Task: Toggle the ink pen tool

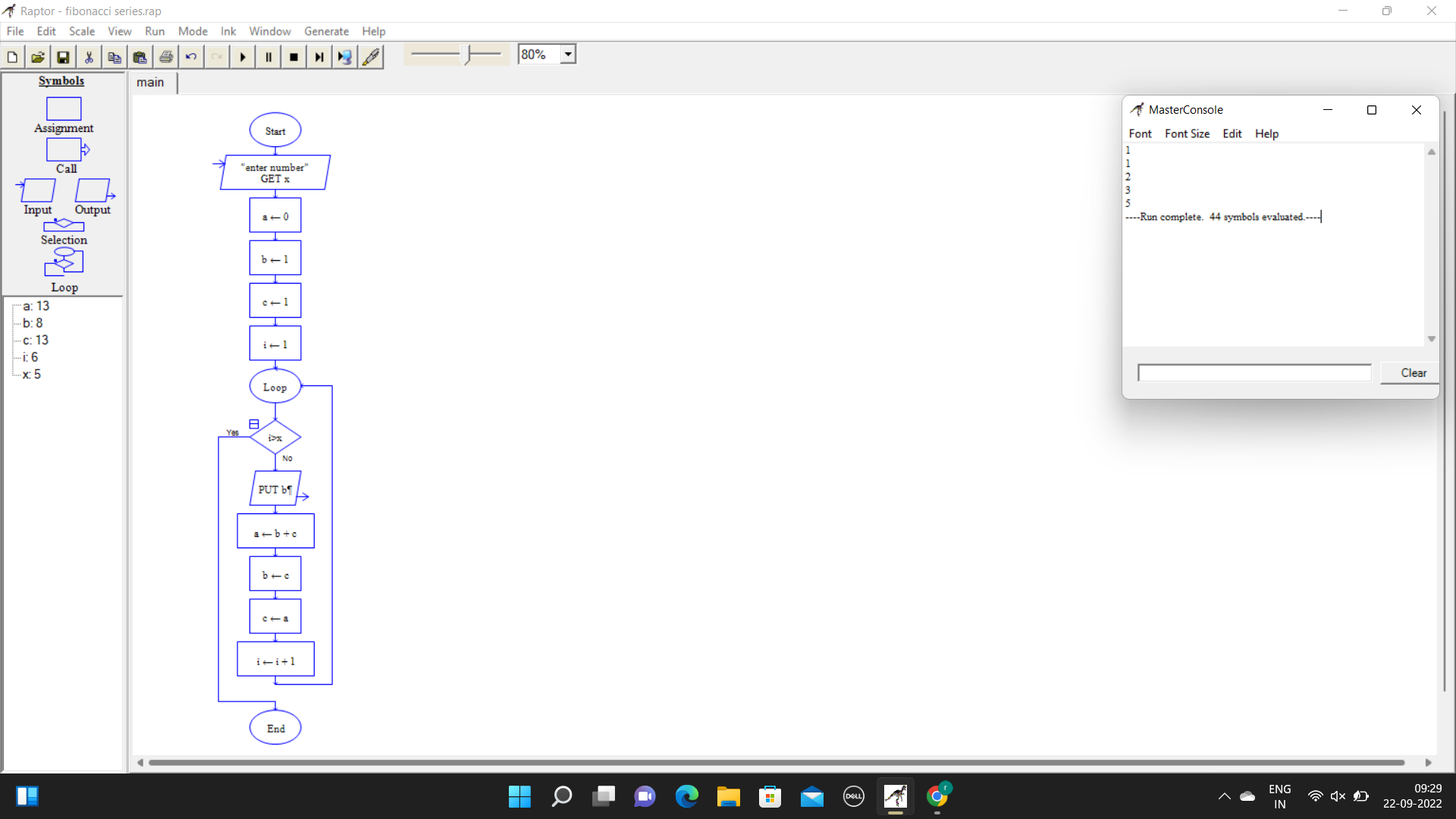Action: 371,57
